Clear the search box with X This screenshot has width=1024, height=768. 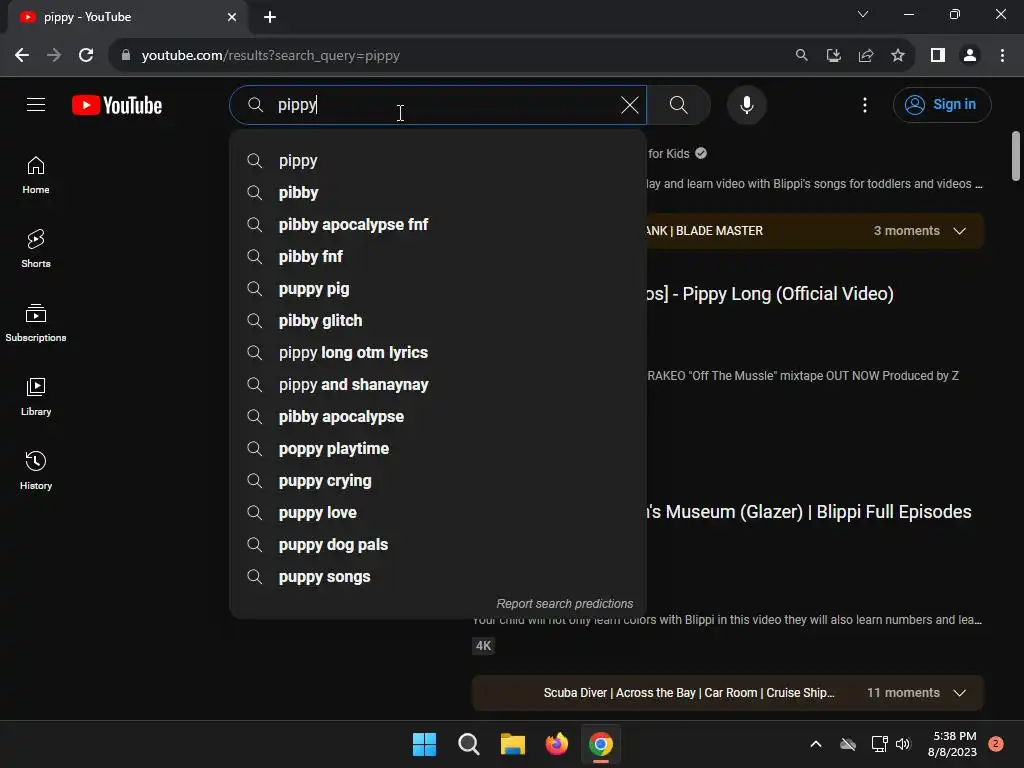630,104
